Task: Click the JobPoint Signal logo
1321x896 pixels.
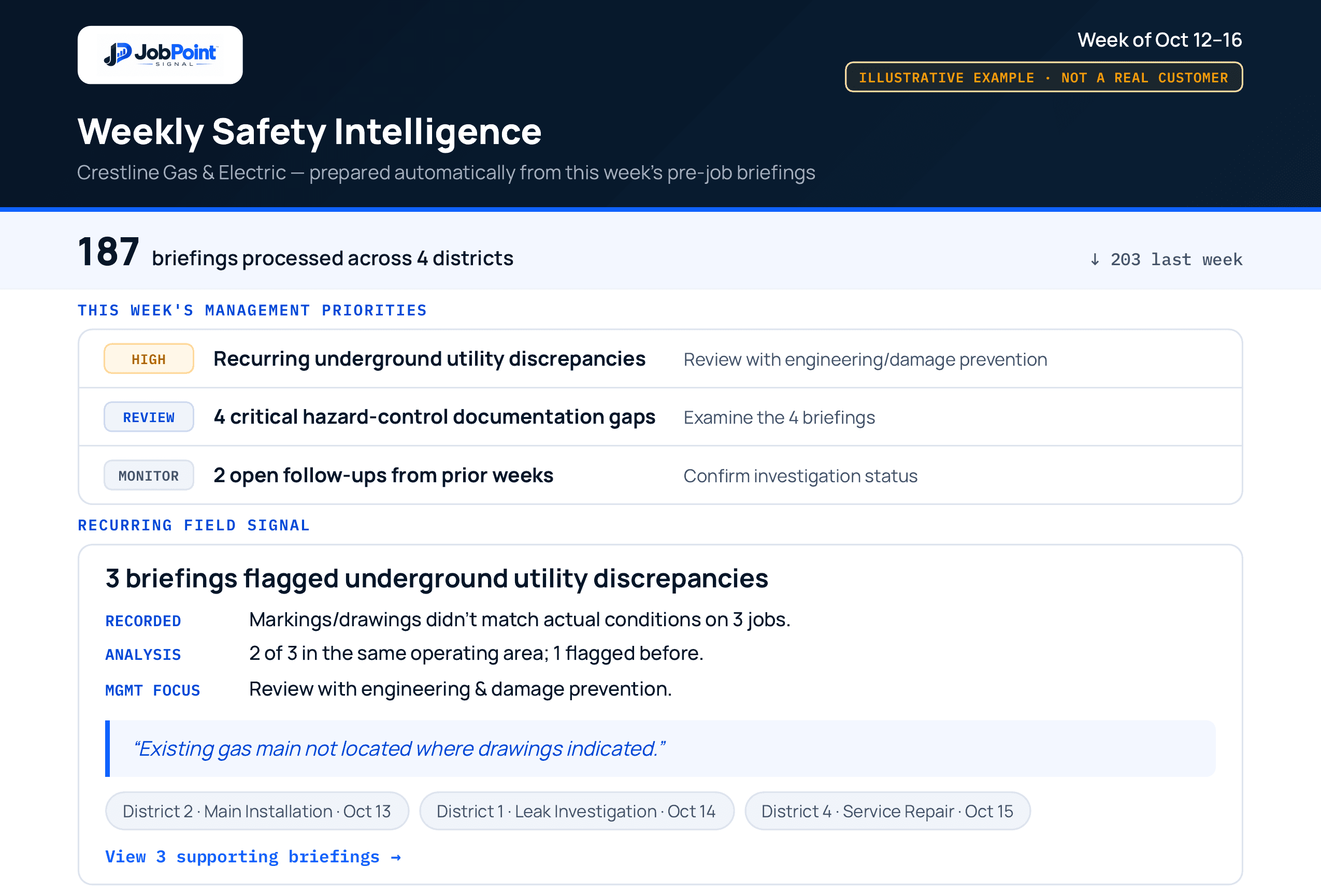Action: coord(160,54)
